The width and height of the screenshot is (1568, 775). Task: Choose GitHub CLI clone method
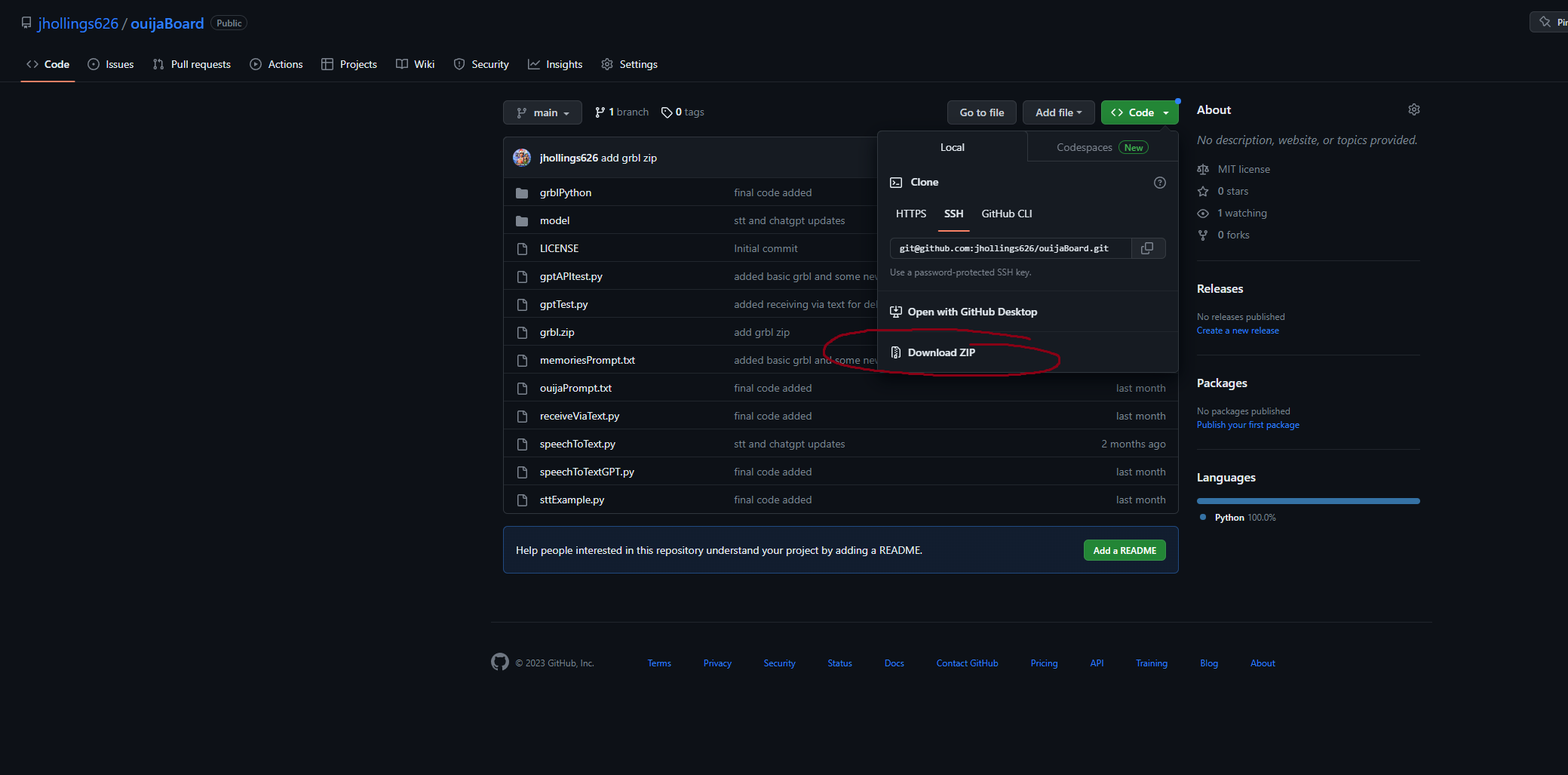point(1007,214)
